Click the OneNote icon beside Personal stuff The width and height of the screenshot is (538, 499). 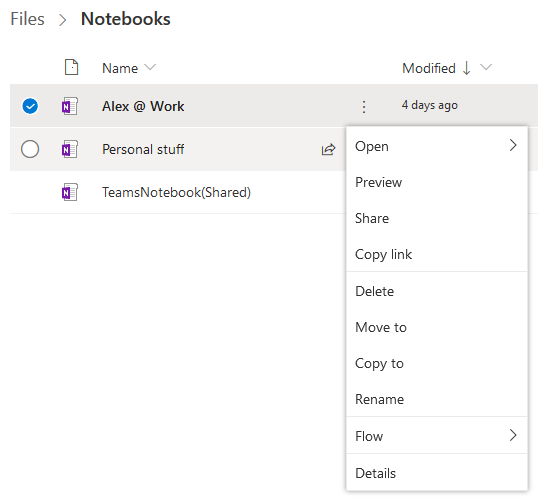[70, 149]
